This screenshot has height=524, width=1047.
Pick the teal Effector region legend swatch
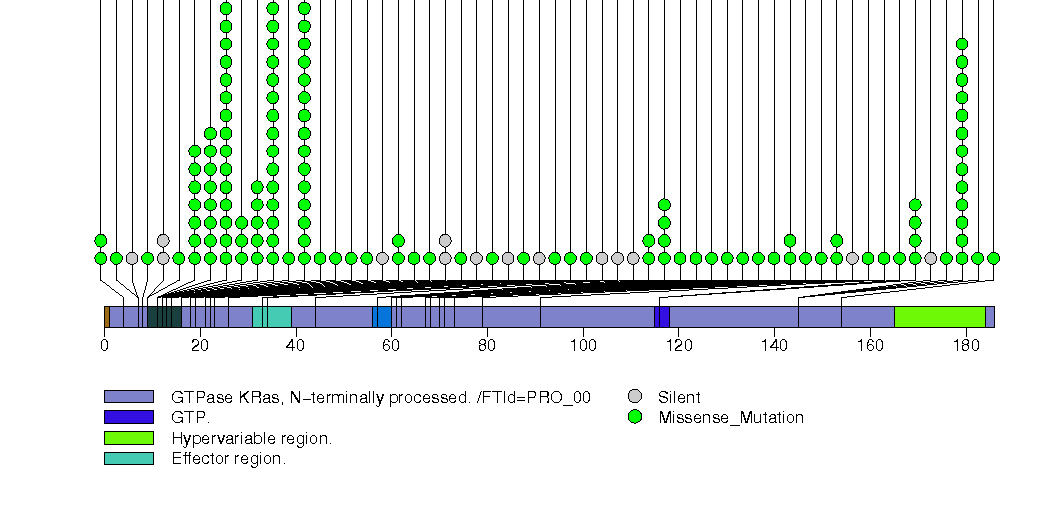pos(129,458)
